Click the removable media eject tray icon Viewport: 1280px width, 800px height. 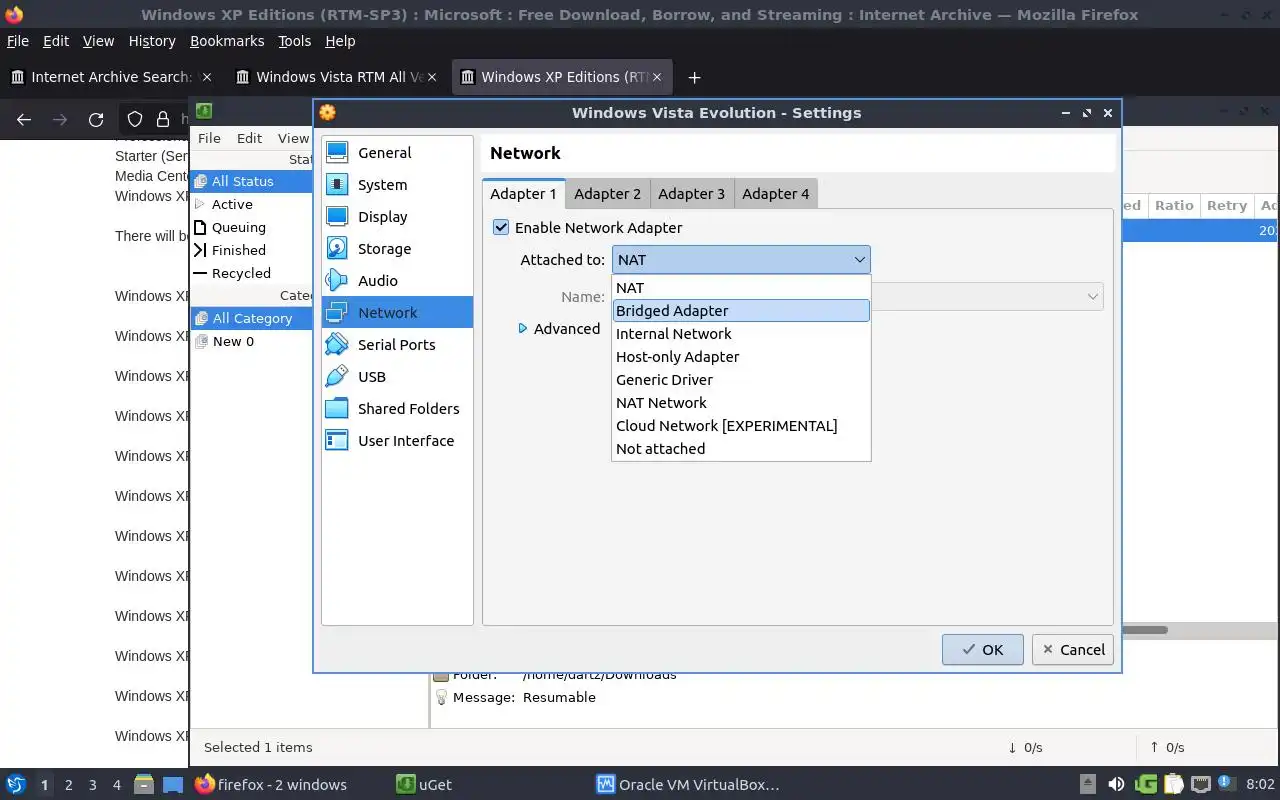click(x=1089, y=784)
